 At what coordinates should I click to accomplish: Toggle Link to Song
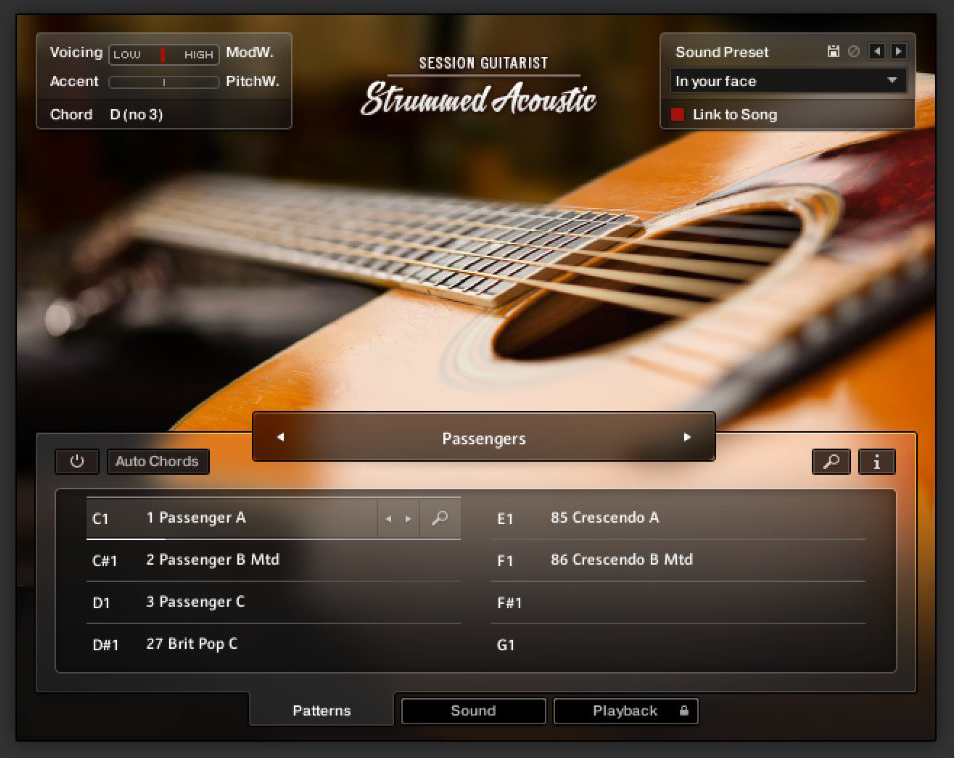(678, 114)
